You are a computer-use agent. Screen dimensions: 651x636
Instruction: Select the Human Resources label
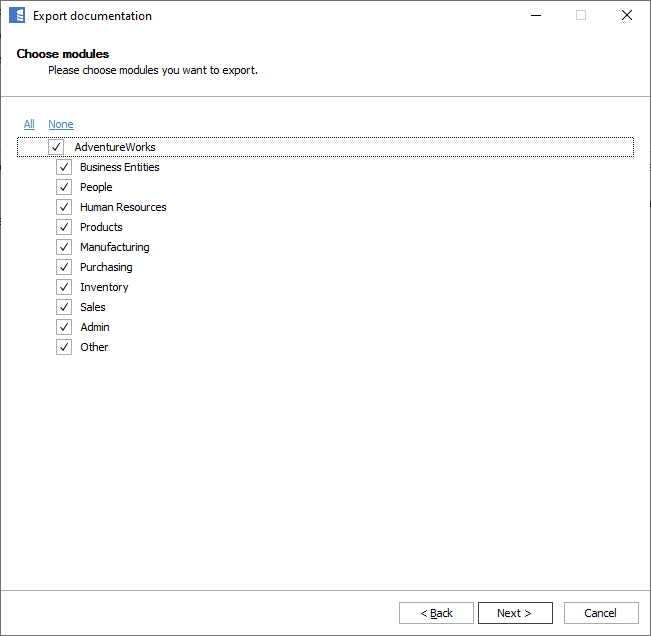123,207
